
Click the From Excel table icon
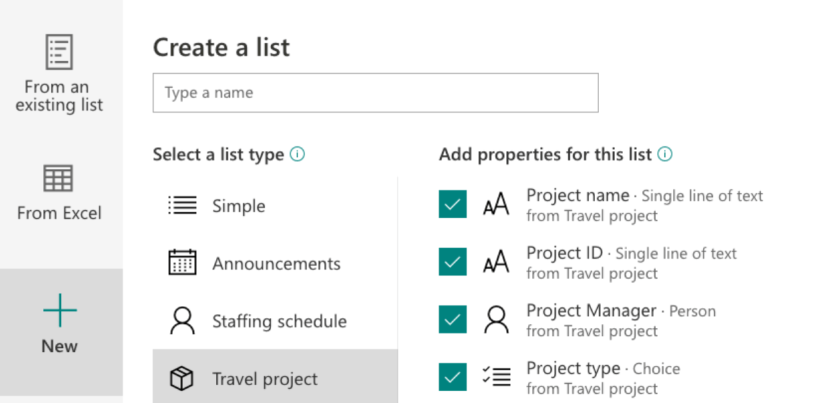[59, 179]
